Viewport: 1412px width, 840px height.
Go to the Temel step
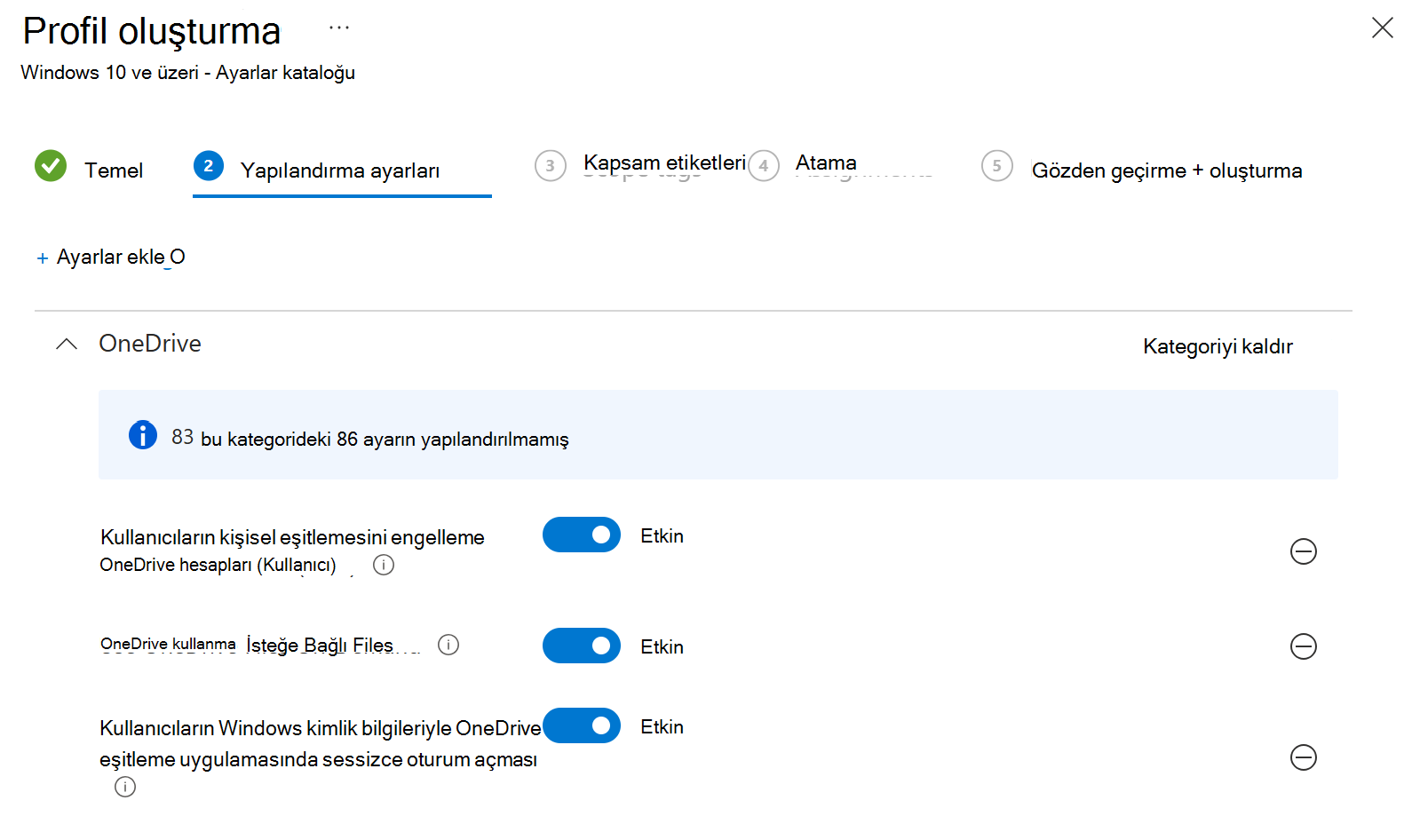coord(113,170)
